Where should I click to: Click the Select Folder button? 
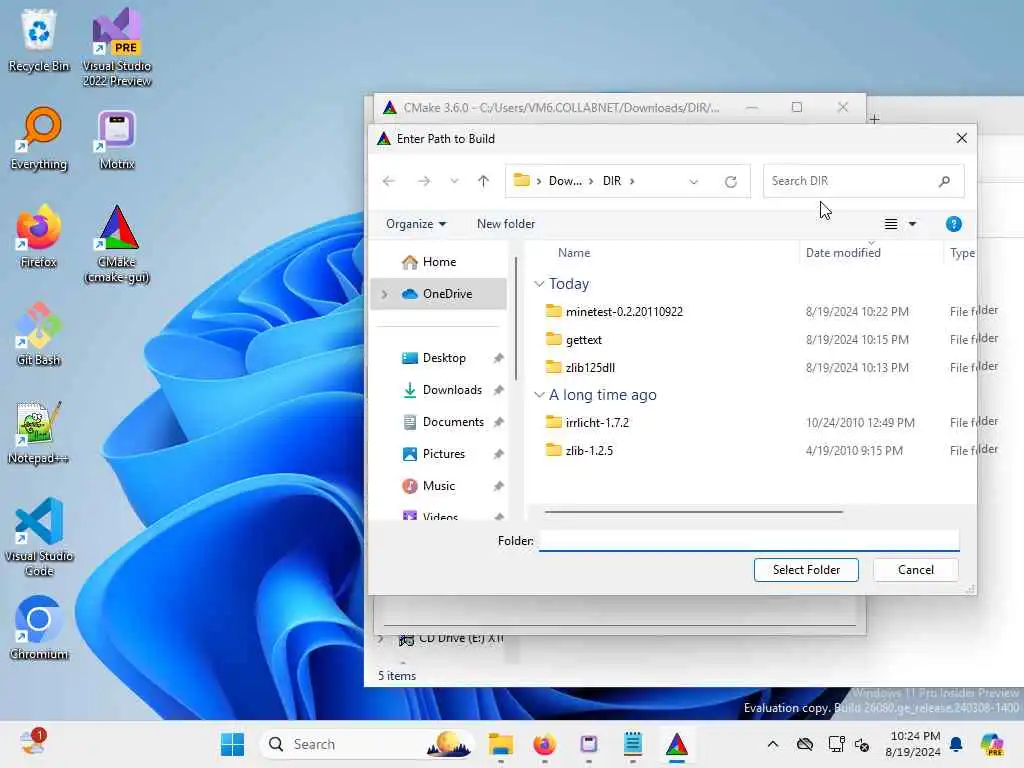tap(806, 569)
